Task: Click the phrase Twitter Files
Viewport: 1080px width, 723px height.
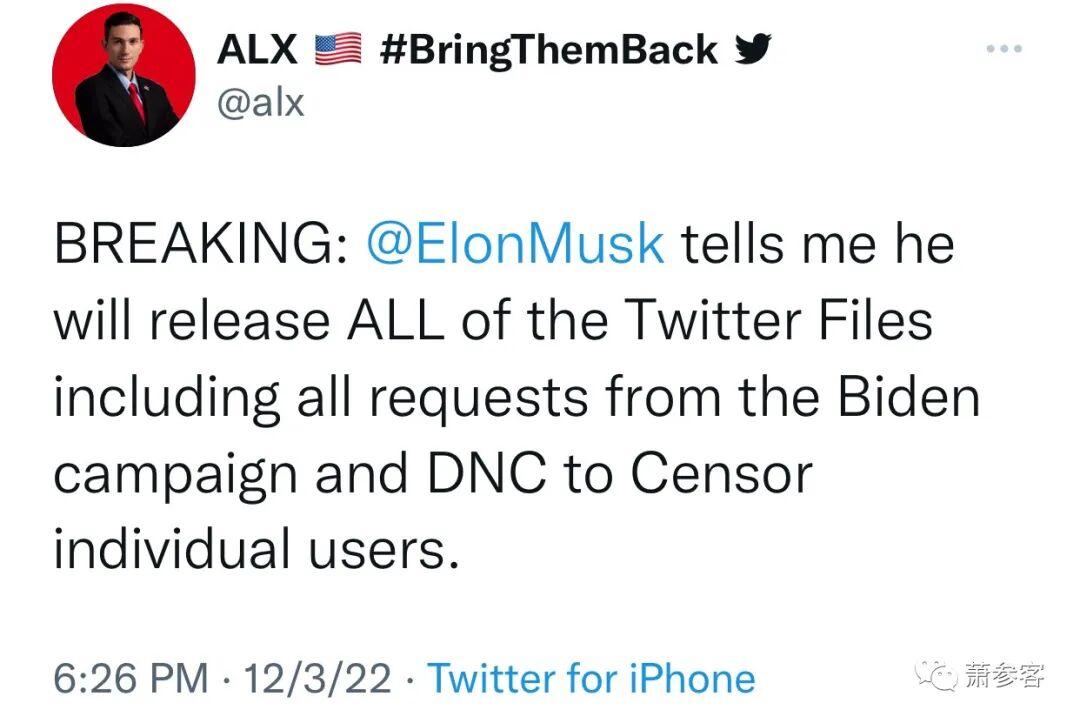Action: [x=779, y=322]
